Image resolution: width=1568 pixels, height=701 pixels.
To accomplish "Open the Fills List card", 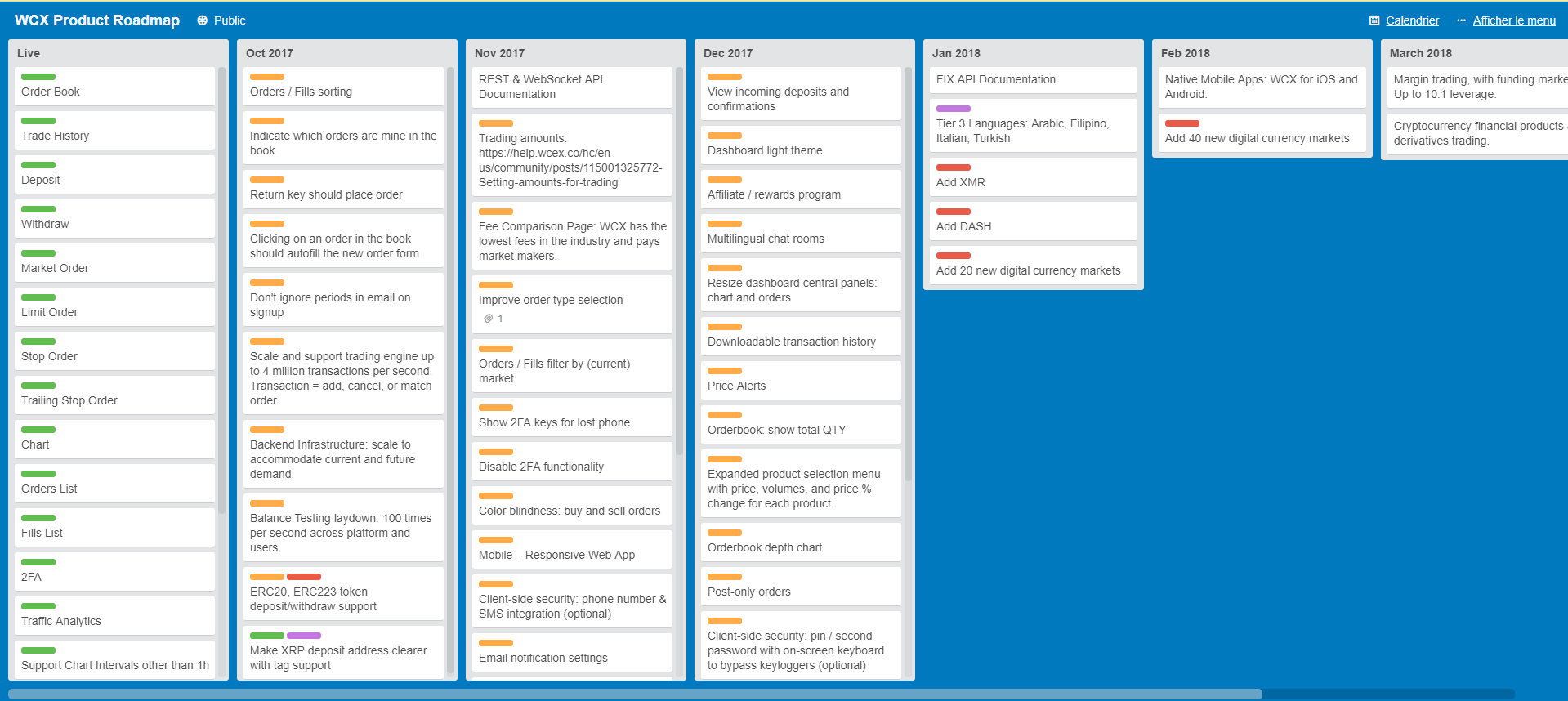I will point(114,527).
